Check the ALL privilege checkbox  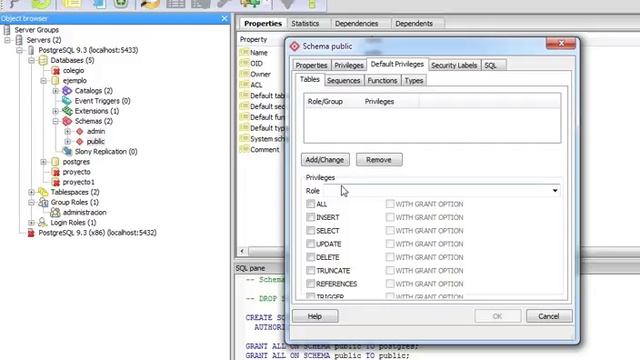pyautogui.click(x=311, y=204)
